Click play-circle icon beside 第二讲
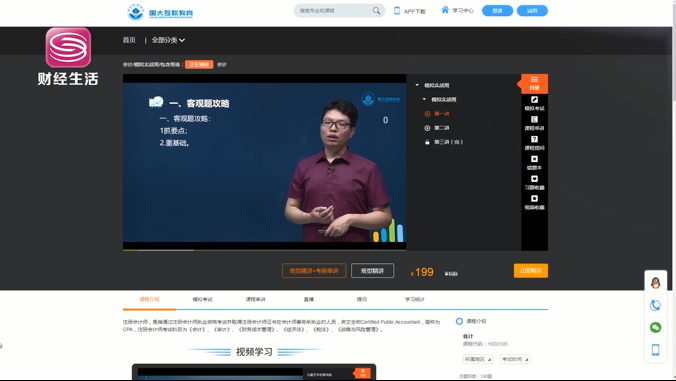 pyautogui.click(x=427, y=128)
